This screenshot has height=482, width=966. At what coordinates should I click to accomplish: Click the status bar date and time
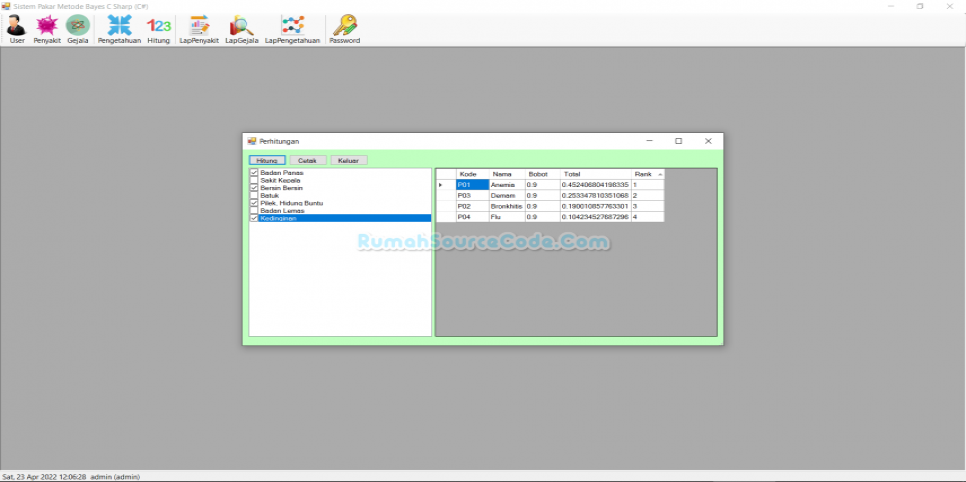pyautogui.click(x=44, y=477)
